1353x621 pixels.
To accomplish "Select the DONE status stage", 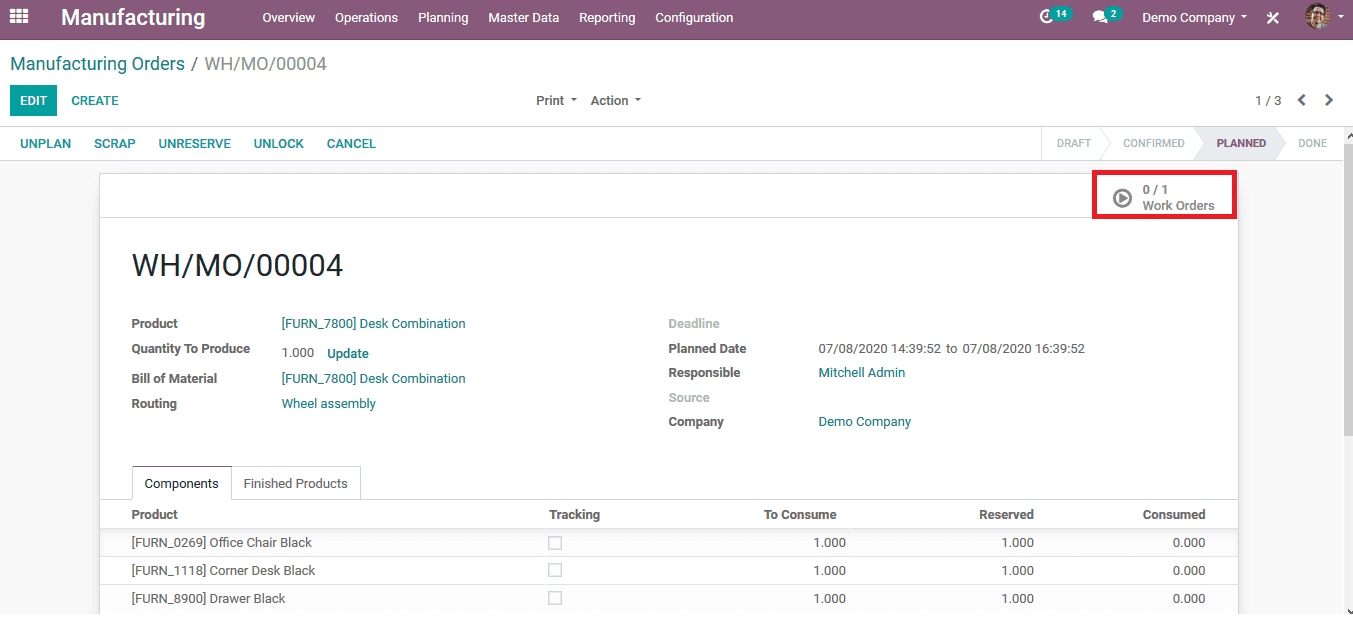I will click(1312, 144).
